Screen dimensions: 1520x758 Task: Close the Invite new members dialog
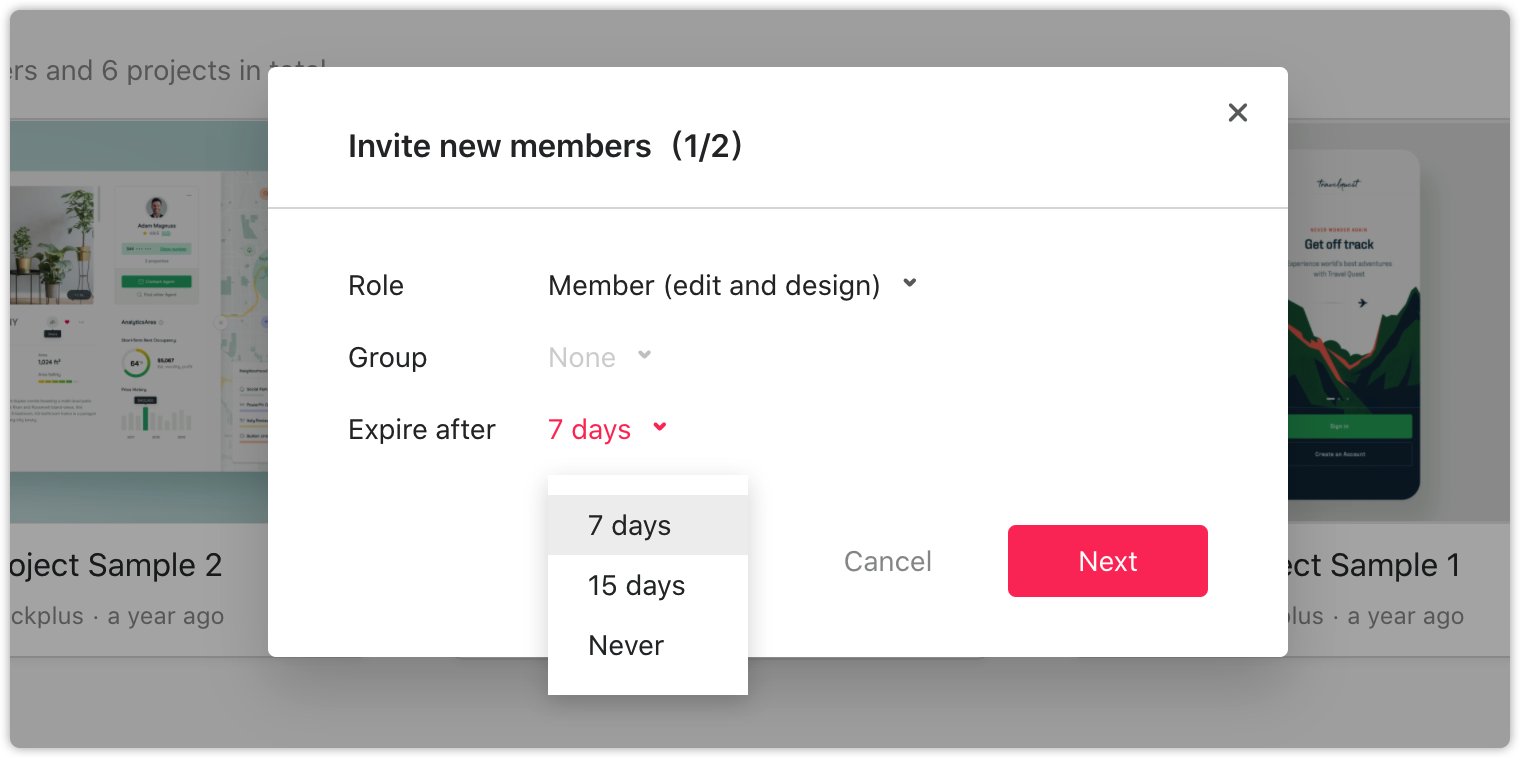[x=1237, y=113]
